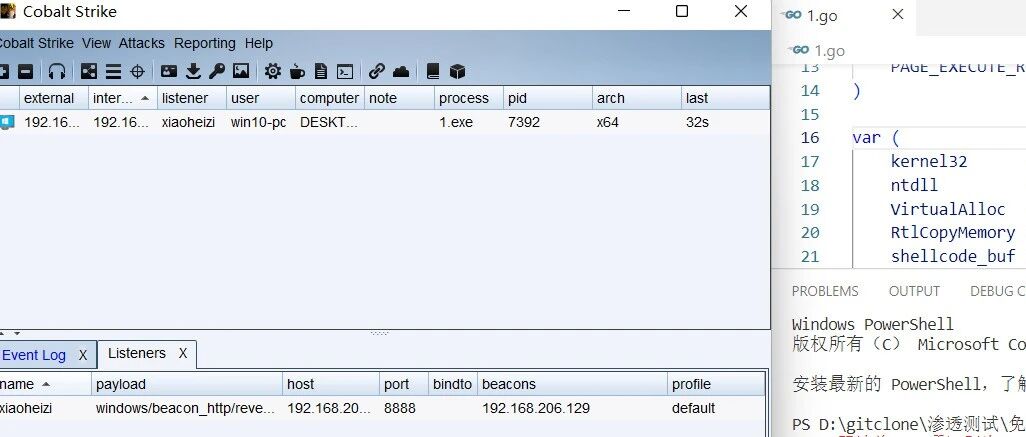Click shellcode_buf on line 21
Image resolution: width=1026 pixels, height=437 pixels.
[953, 256]
